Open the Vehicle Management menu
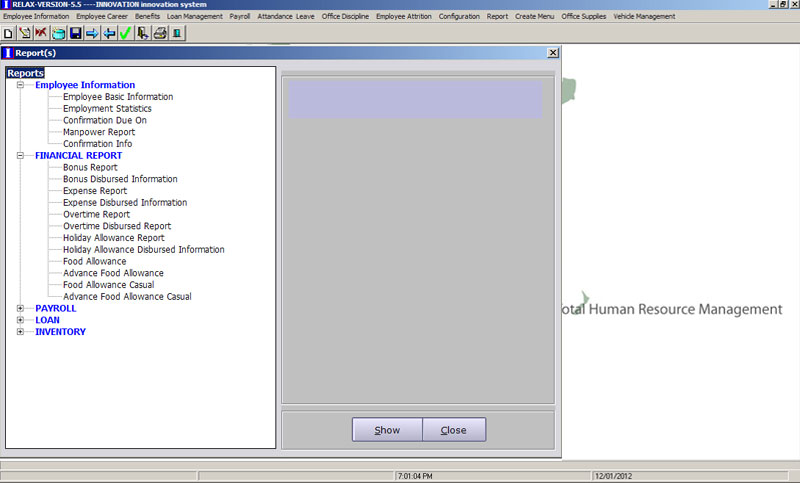The height and width of the screenshot is (483, 800). click(x=644, y=16)
